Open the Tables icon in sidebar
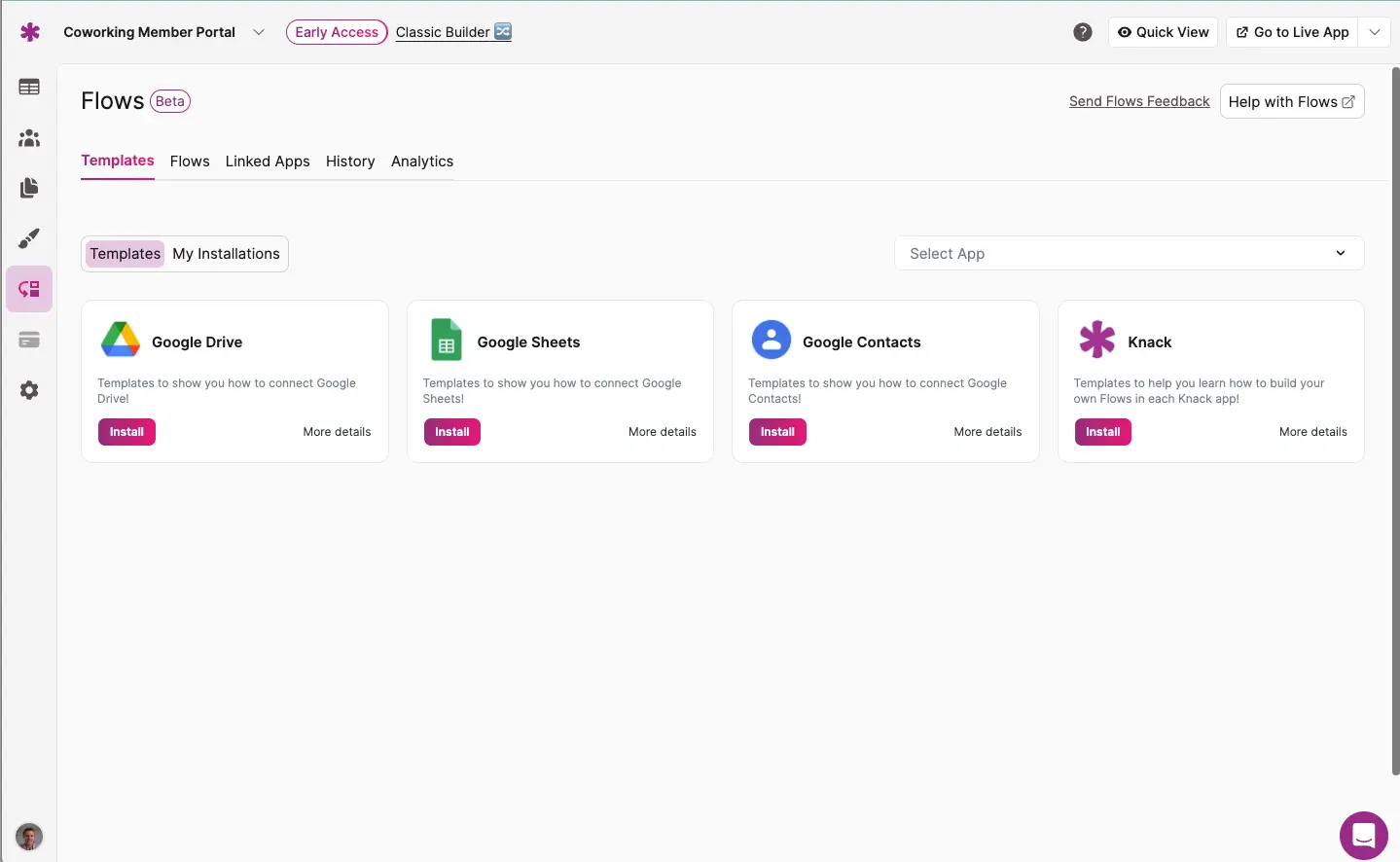 (29, 88)
